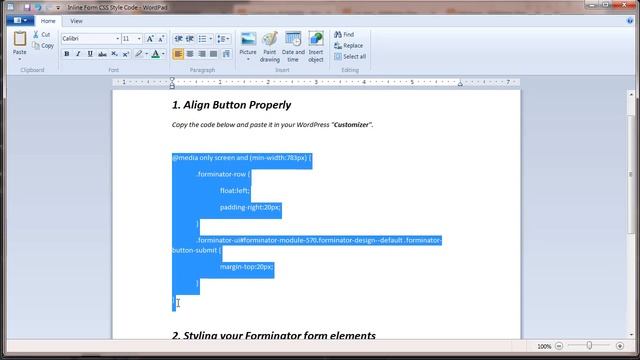Select Justify alignment
The image size is (640, 360).
tap(213, 54)
